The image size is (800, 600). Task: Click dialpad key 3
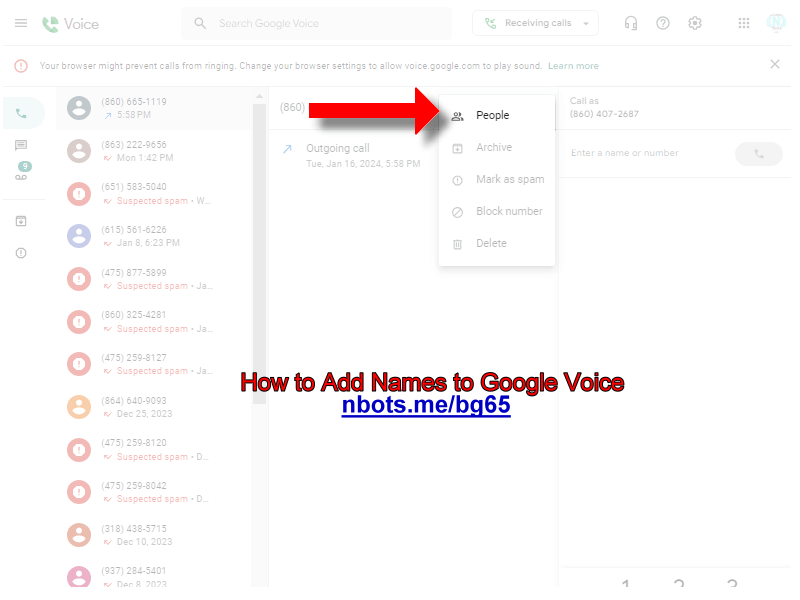pyautogui.click(x=732, y=585)
